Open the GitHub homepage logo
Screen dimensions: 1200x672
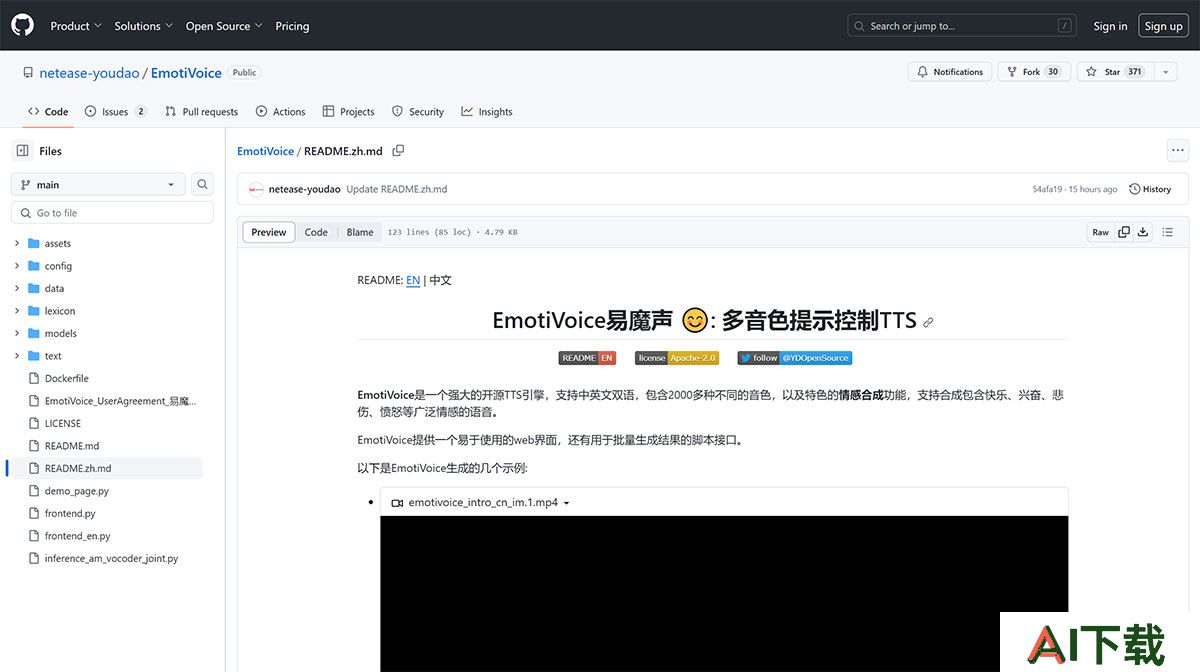(22, 25)
